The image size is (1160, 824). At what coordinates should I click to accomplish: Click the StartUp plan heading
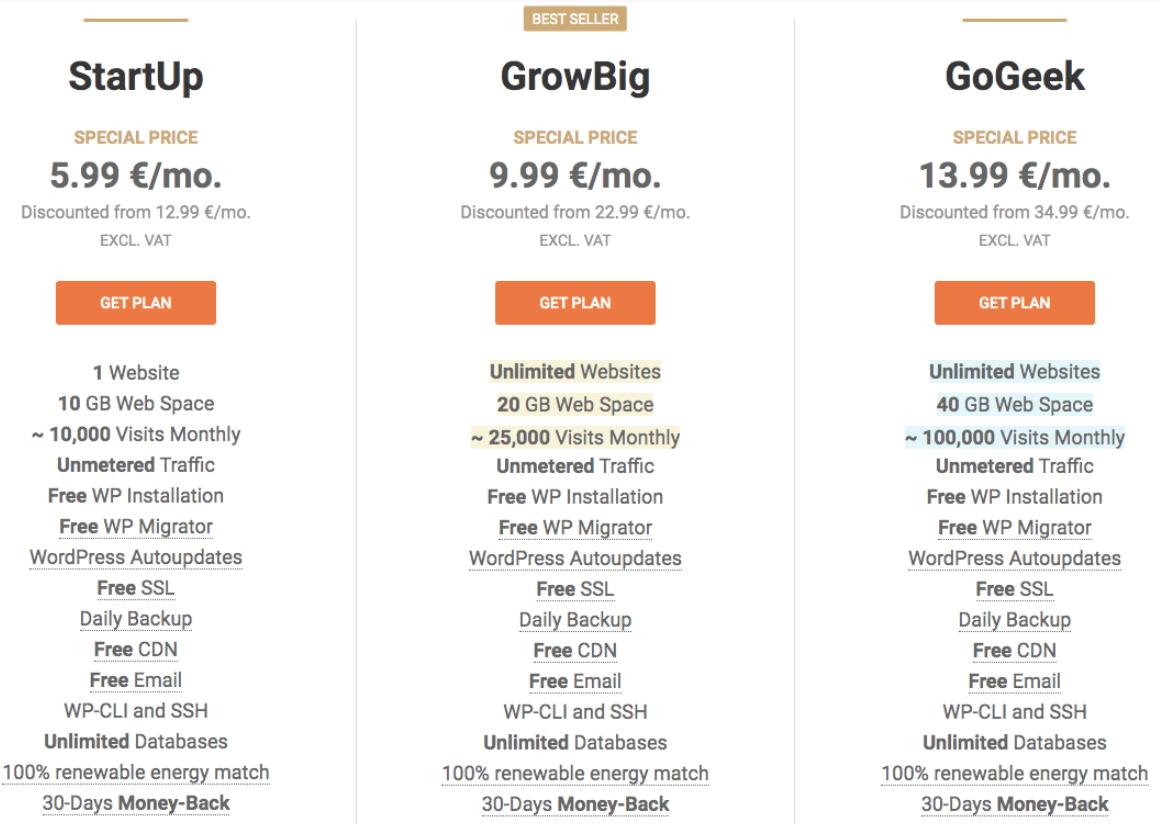pos(136,77)
